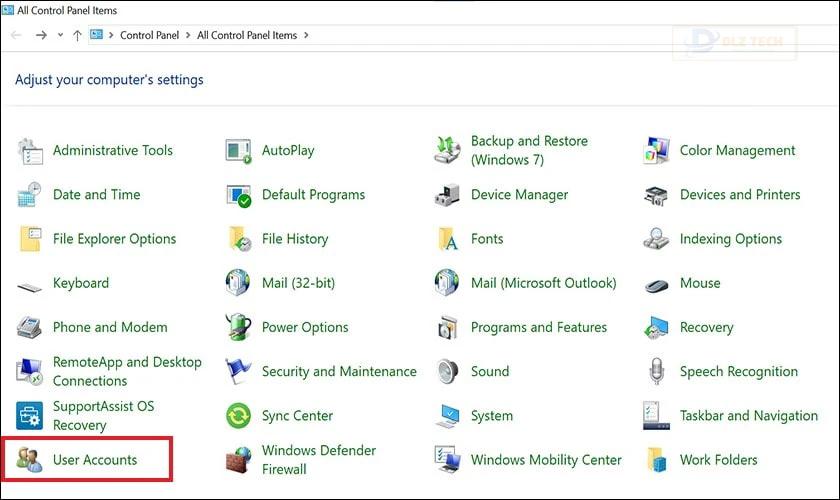
Task: Open the Administrative Tools icon
Action: click(29, 151)
